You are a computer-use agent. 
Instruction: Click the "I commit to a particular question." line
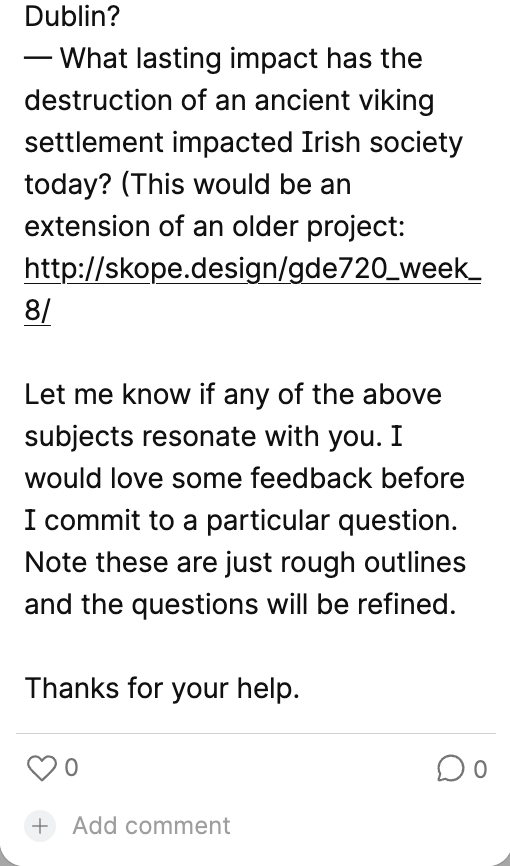[x=241, y=521]
